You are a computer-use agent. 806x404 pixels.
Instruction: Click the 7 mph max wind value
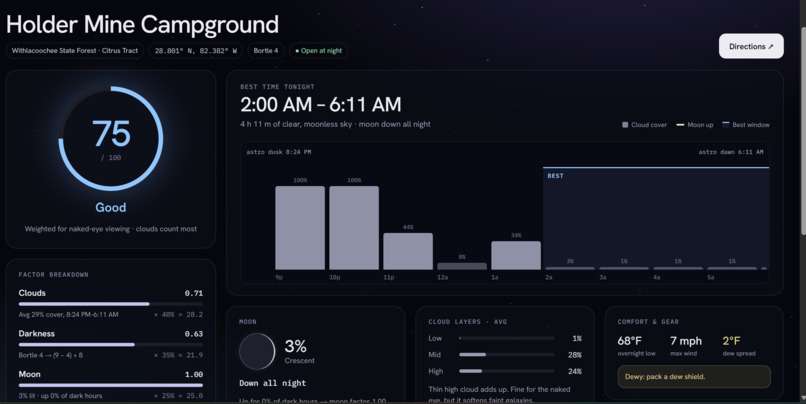pos(686,341)
